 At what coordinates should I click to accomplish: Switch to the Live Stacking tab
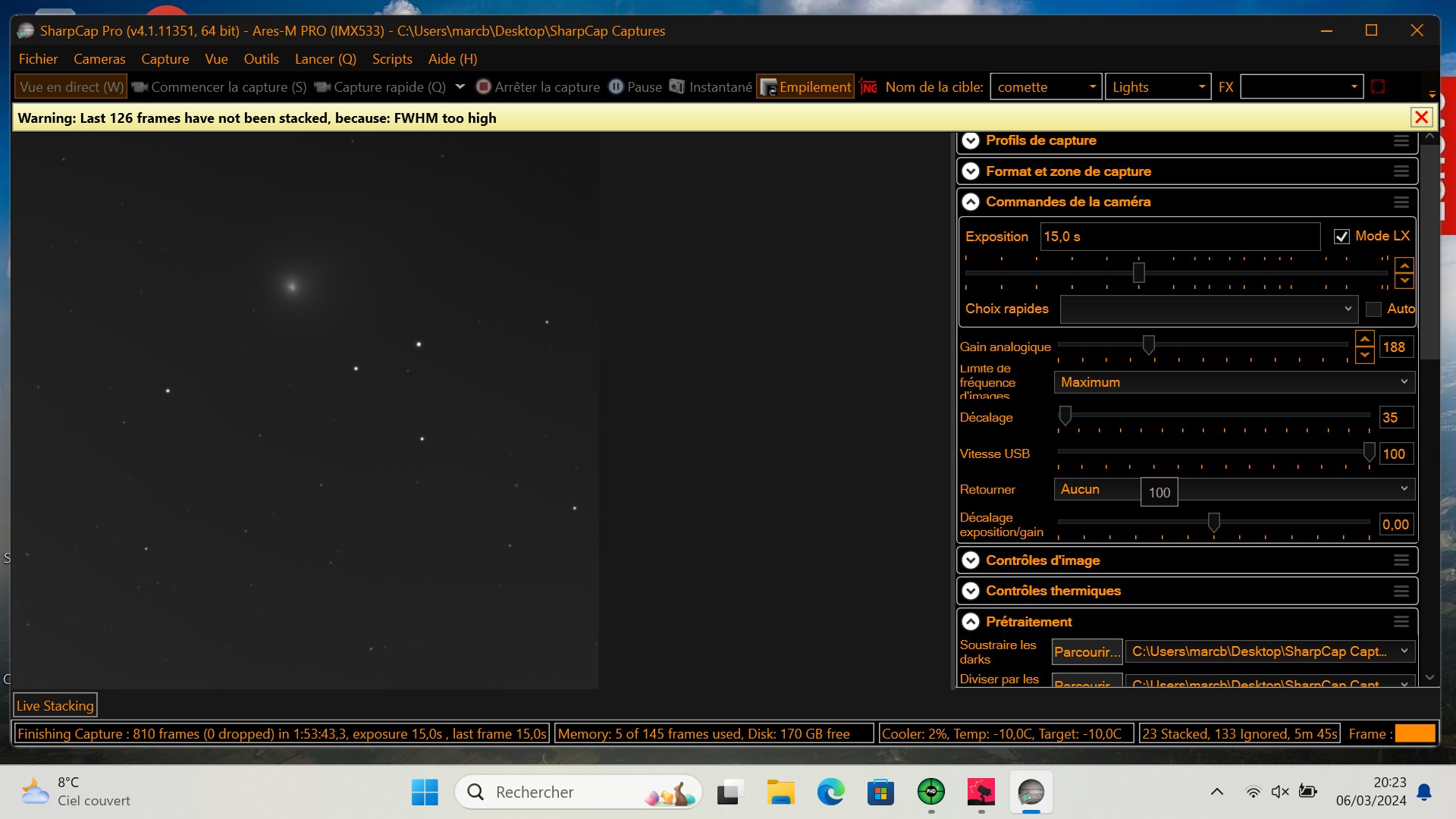(55, 705)
